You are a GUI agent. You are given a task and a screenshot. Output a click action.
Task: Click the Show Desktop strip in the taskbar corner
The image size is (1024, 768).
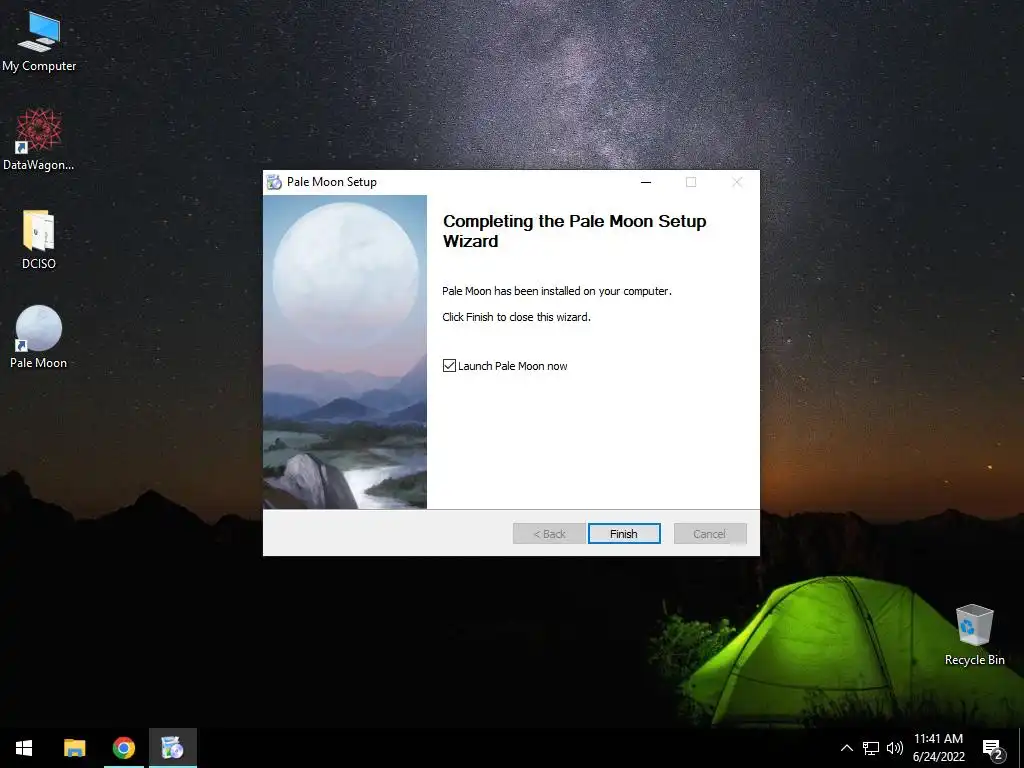pos(1021,748)
